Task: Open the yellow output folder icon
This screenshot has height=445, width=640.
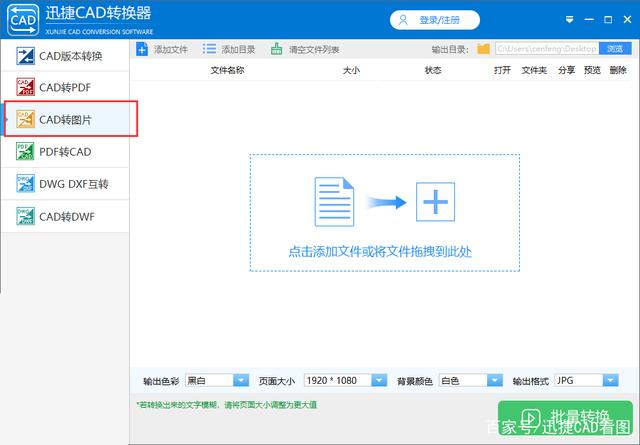Action: [x=483, y=49]
